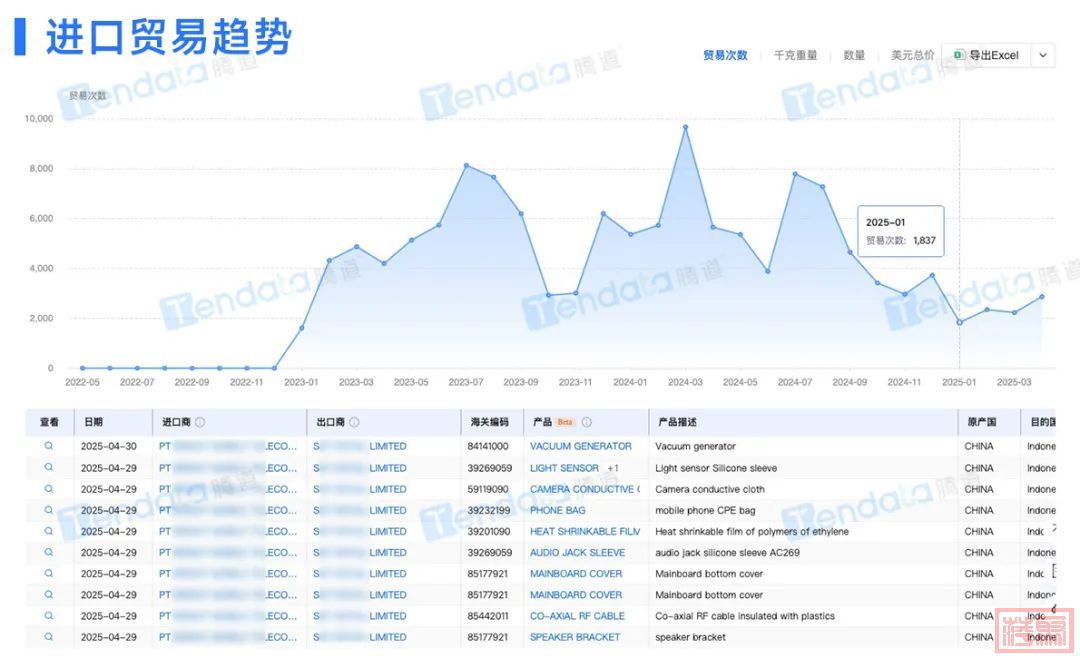Viewport: 1080px width, 658px height.
Task: Select 'Light sensor Silicone sleeve' description
Action: (x=716, y=468)
